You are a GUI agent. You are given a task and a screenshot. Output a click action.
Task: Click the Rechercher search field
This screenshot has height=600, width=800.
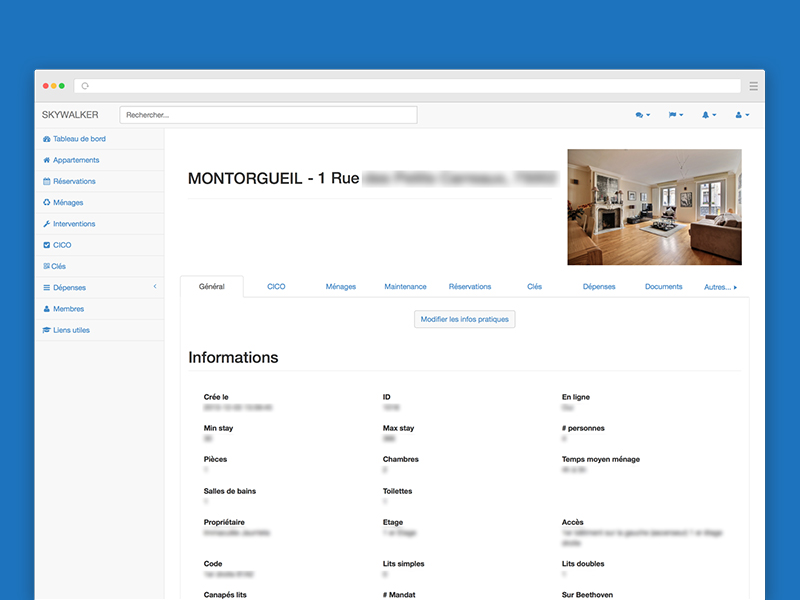[268, 115]
